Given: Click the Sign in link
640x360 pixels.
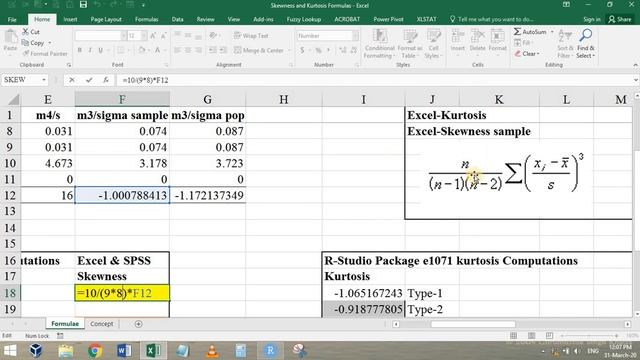Looking at the screenshot, I should tap(592, 19).
